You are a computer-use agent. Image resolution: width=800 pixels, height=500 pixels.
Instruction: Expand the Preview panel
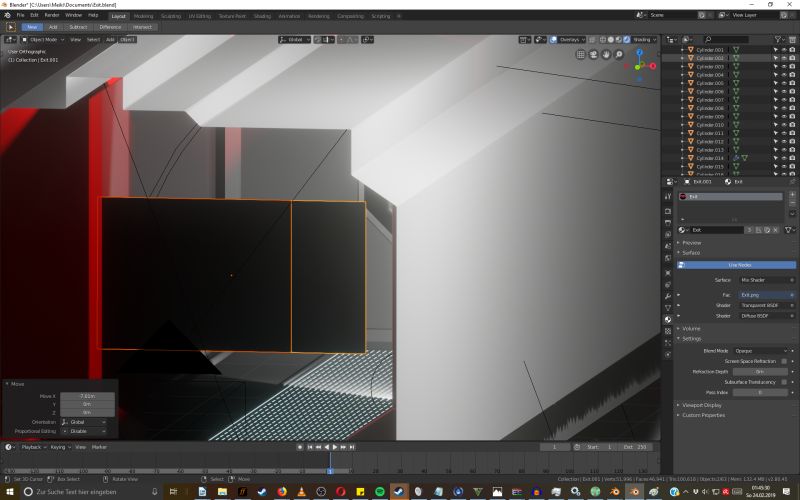pyautogui.click(x=690, y=243)
